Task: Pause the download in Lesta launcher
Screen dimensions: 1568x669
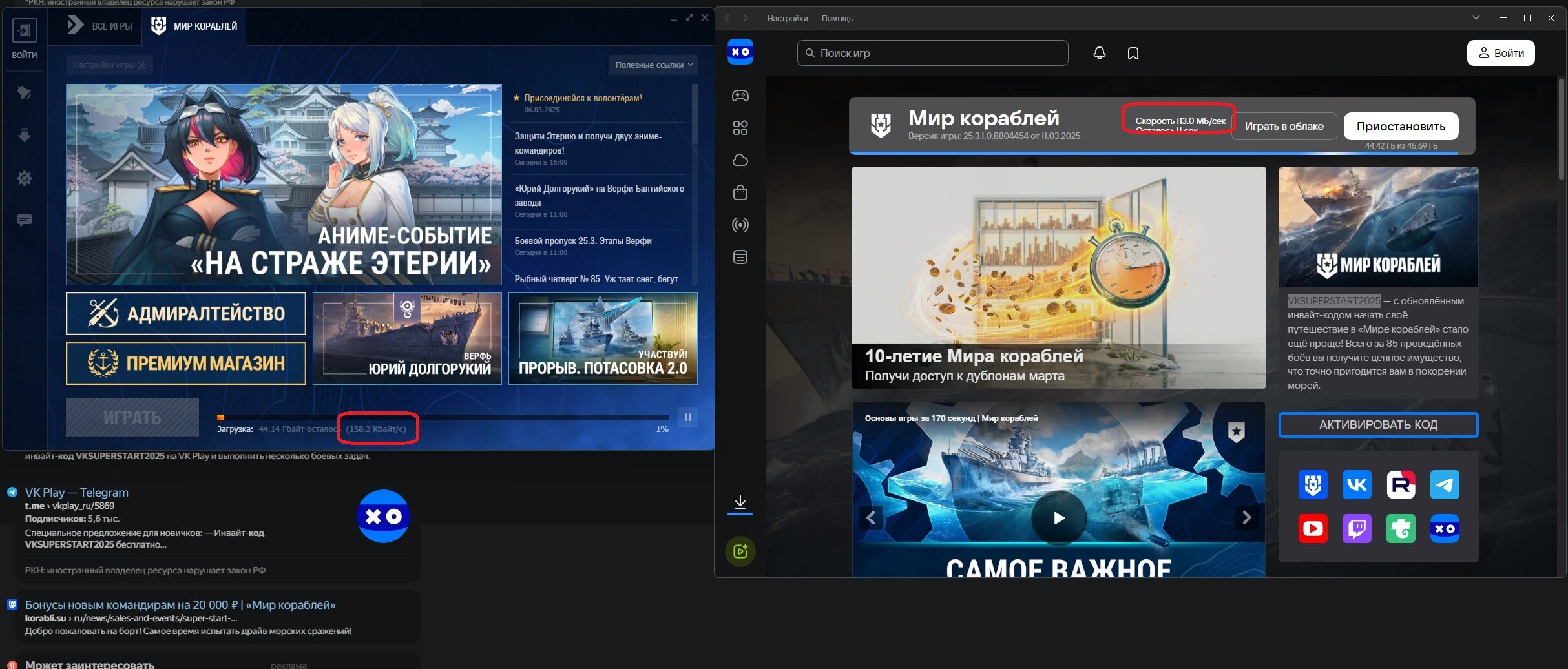Action: point(687,417)
